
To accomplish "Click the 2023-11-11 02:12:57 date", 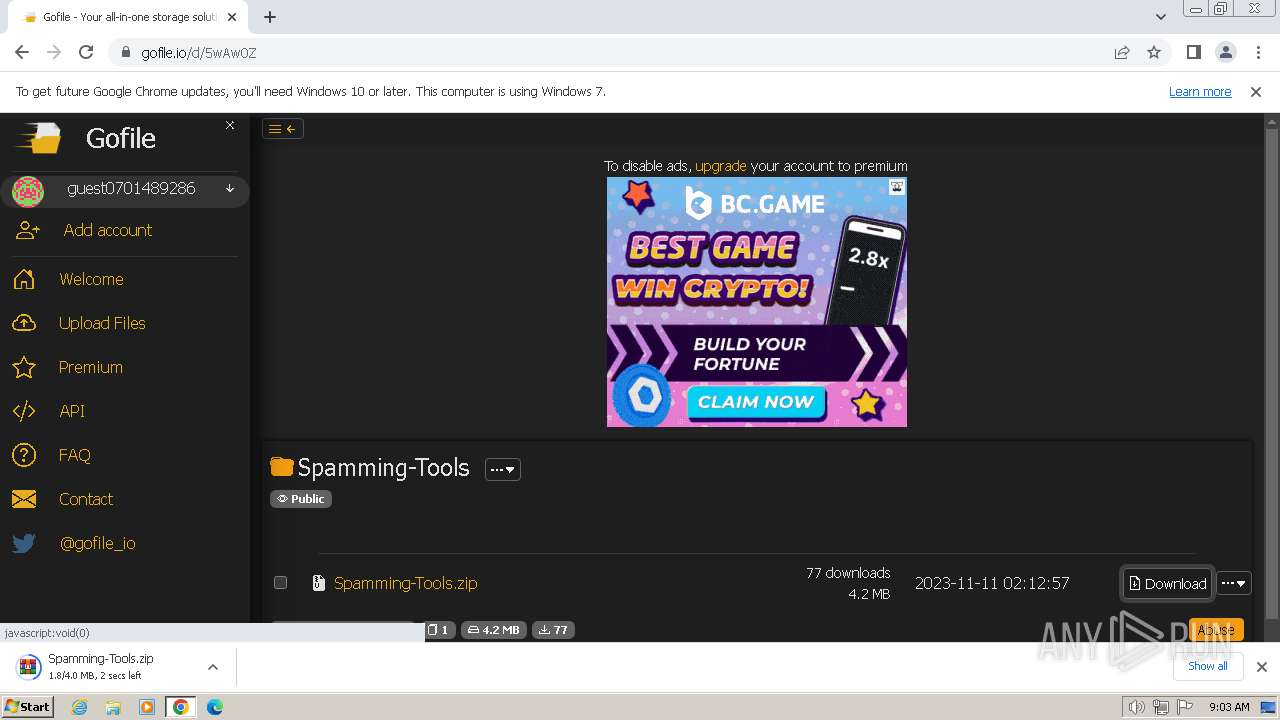I will pos(992,583).
